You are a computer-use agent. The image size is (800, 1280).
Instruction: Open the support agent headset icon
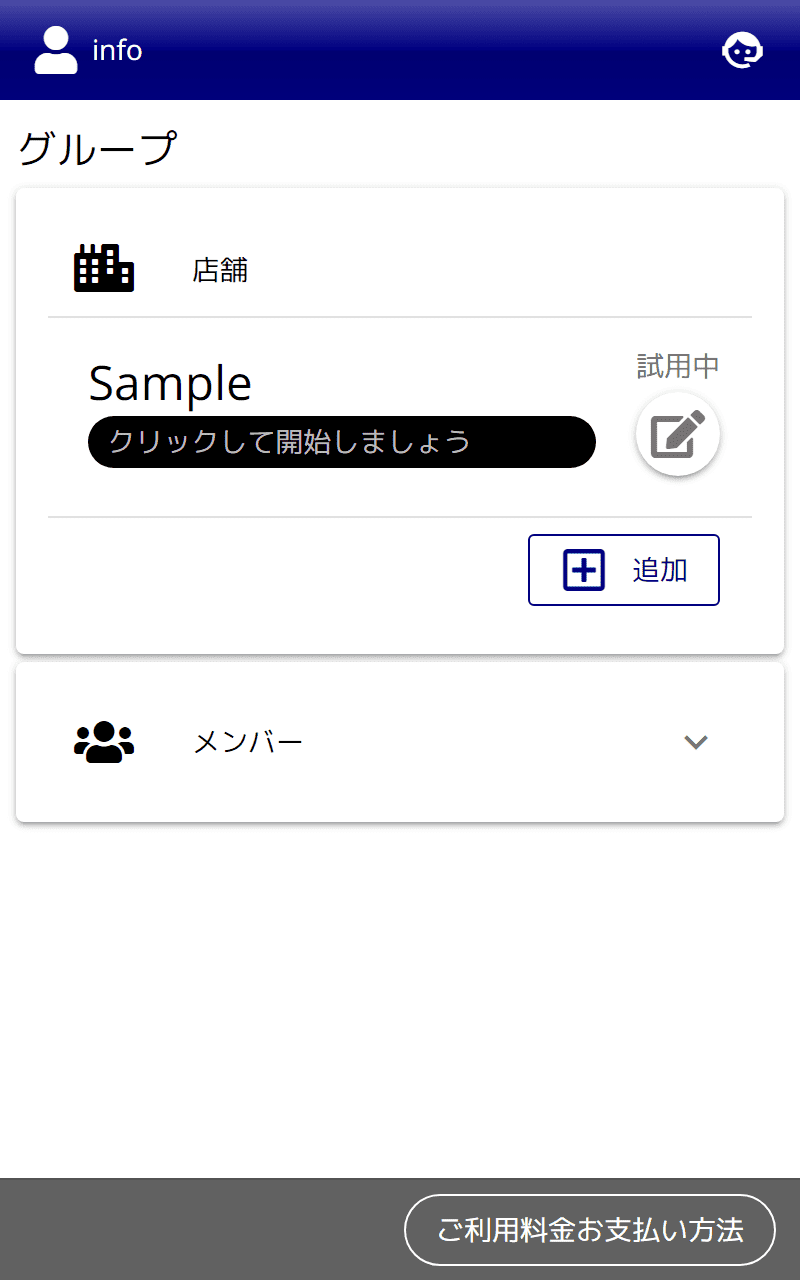coord(743,50)
